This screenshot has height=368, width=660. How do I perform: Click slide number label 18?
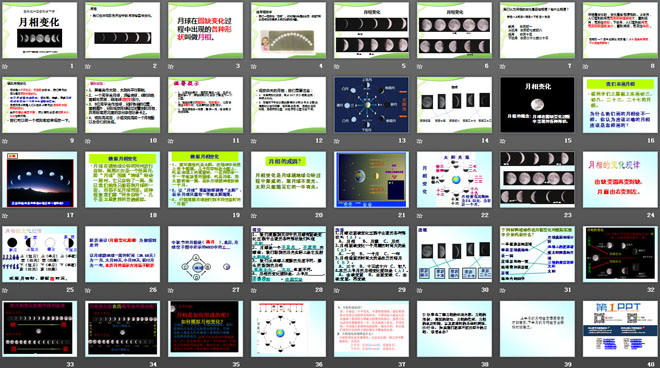pyautogui.click(x=153, y=215)
